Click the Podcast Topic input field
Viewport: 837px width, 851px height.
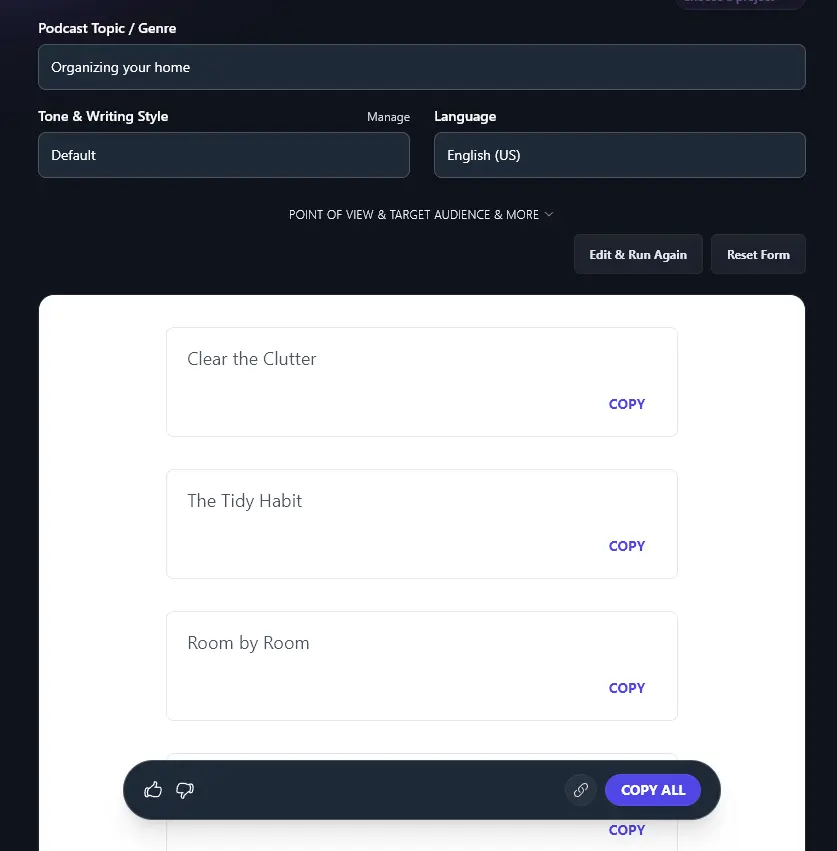click(422, 67)
